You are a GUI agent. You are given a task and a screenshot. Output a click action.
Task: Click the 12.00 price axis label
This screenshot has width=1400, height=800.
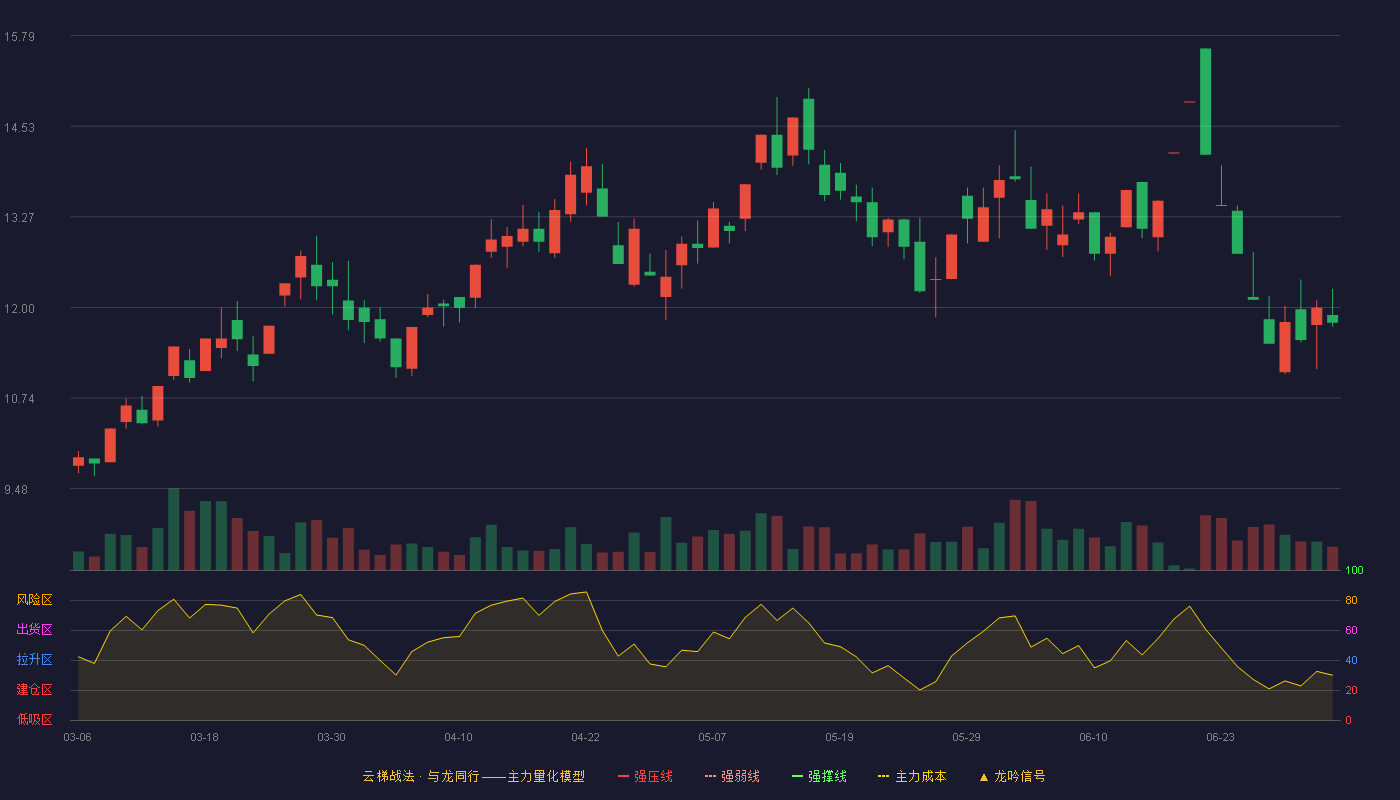point(19,308)
